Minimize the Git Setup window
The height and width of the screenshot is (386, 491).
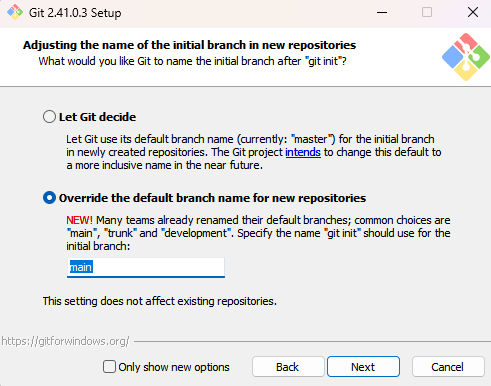pos(382,13)
